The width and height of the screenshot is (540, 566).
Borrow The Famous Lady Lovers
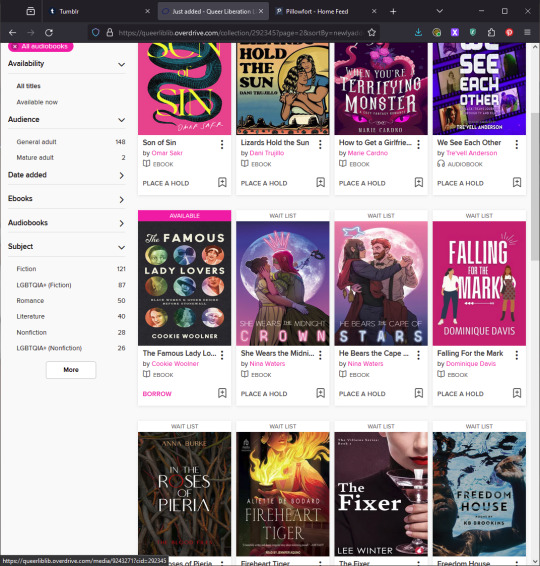(157, 394)
